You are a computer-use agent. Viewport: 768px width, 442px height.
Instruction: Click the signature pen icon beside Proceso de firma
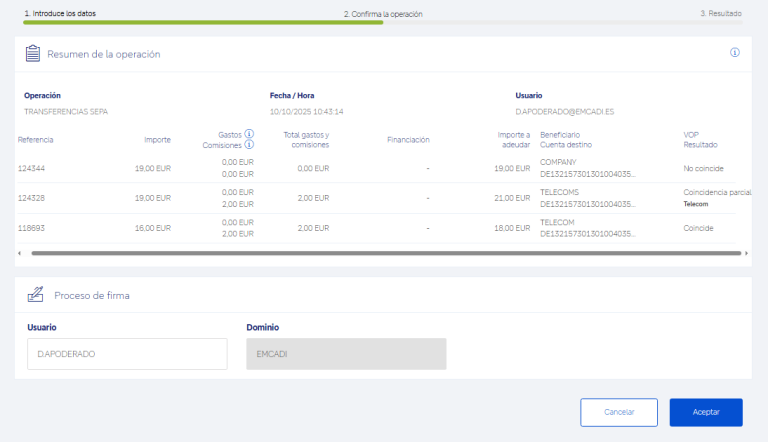pos(35,295)
